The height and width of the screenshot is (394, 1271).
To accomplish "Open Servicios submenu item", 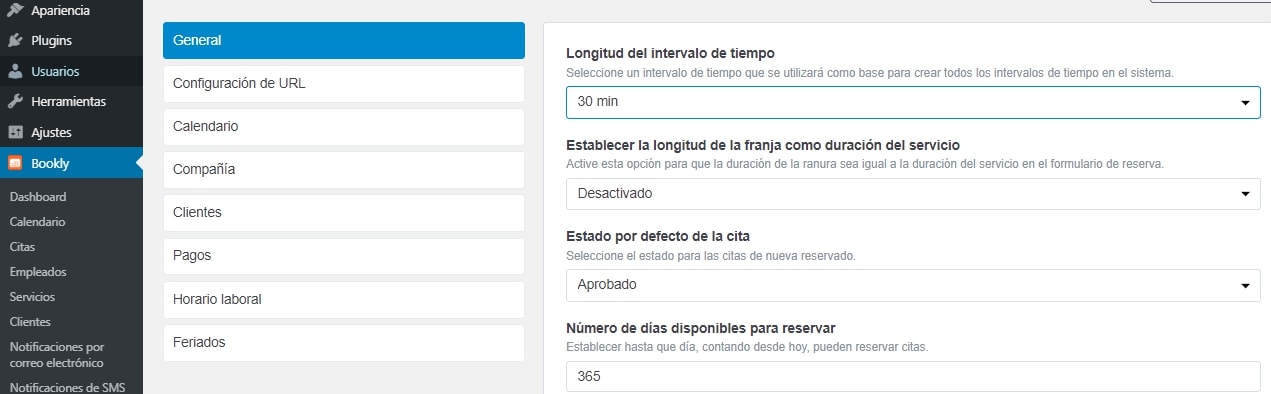I will click(32, 297).
